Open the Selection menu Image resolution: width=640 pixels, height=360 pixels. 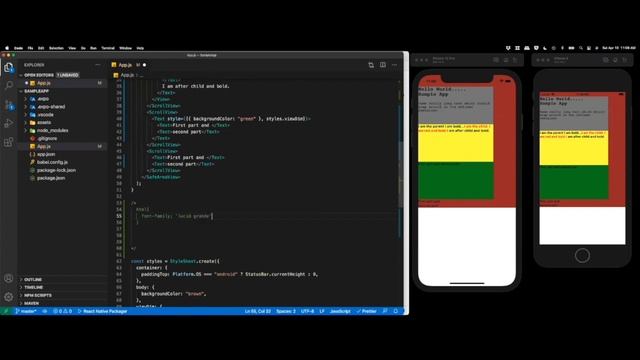(x=56, y=48)
